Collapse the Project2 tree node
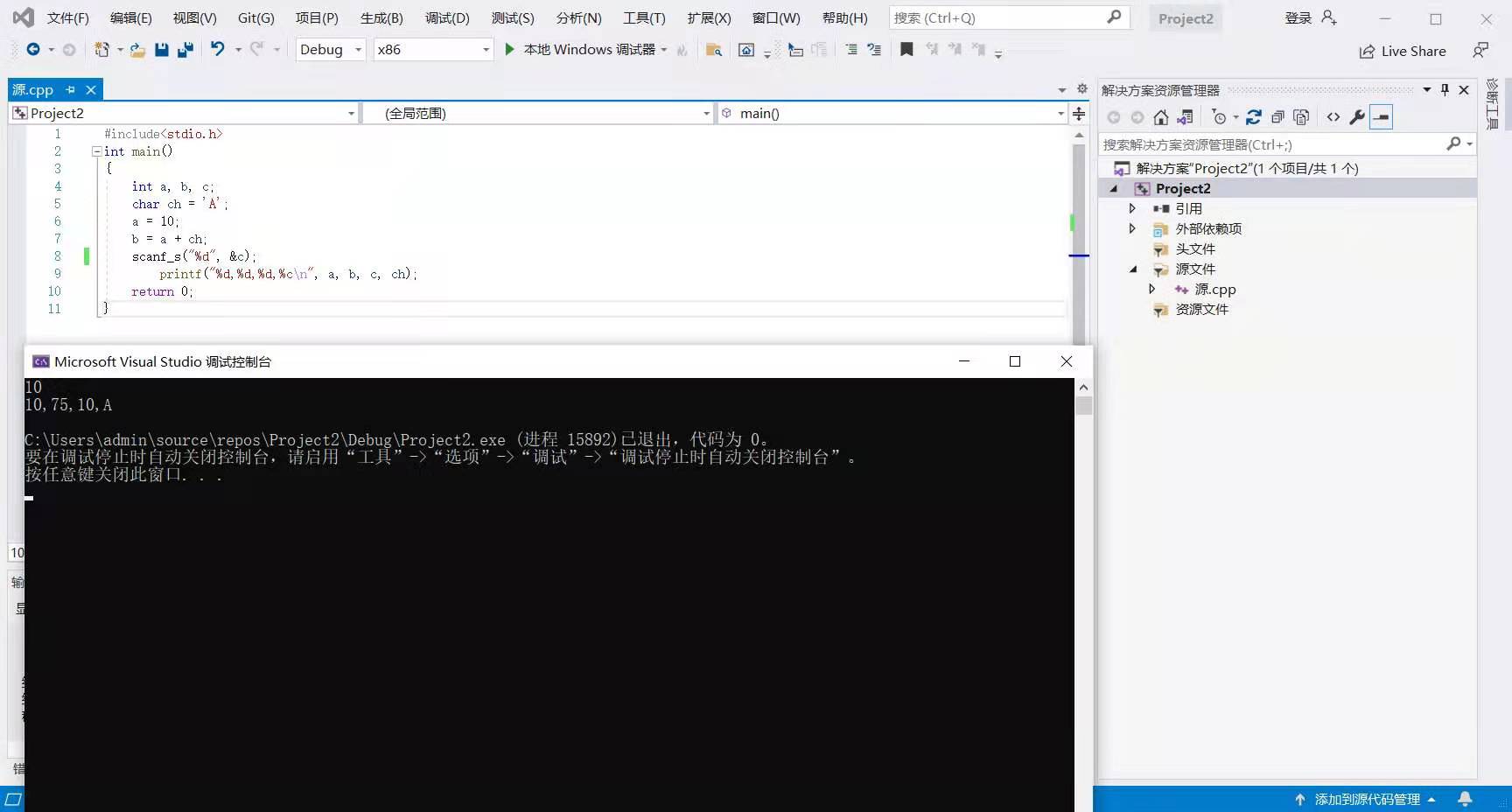The width and height of the screenshot is (1512, 812). 1114,189
